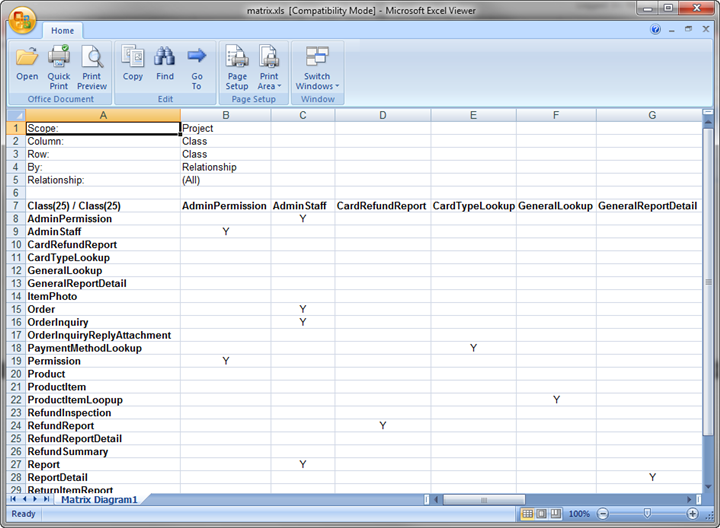Click vertical scrollbar down arrow

(708, 487)
